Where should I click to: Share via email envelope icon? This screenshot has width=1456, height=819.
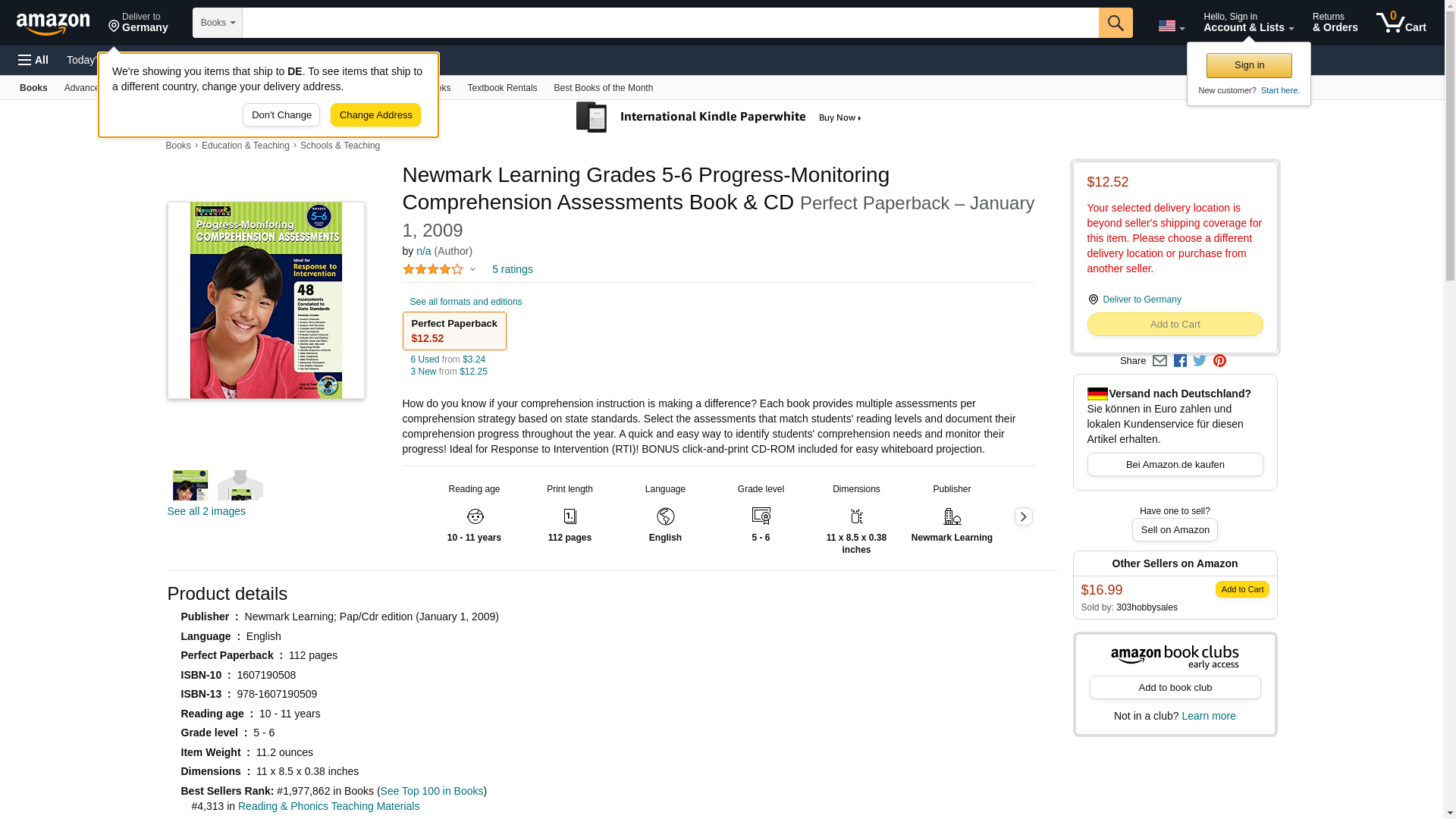coord(1159,361)
